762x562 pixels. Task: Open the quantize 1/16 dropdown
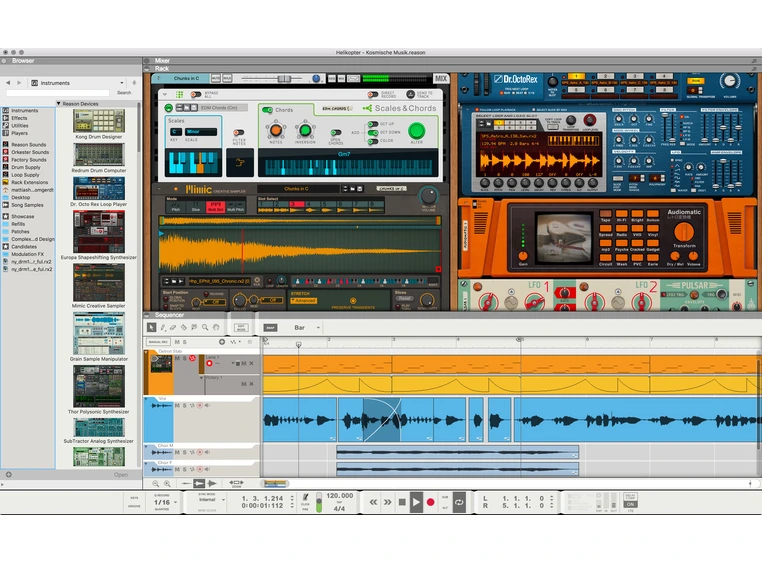pyautogui.click(x=165, y=502)
